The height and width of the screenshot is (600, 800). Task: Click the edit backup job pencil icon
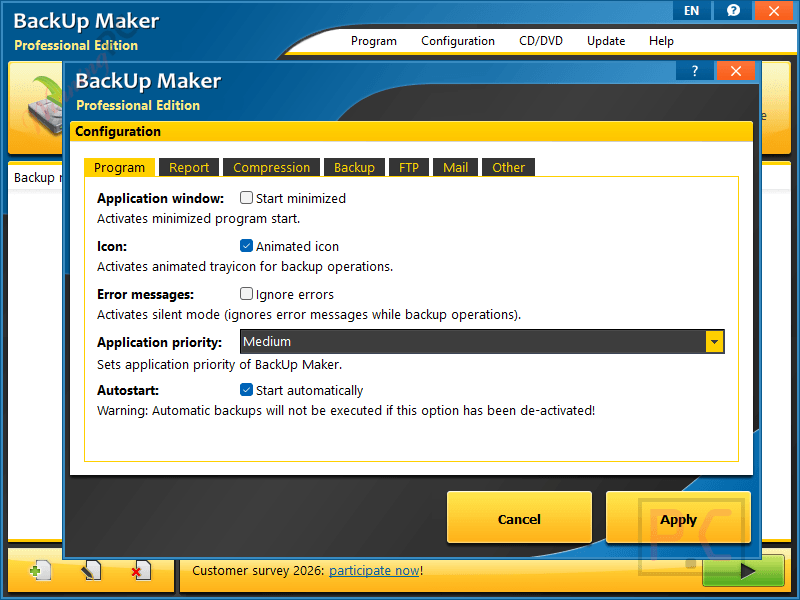(91, 570)
